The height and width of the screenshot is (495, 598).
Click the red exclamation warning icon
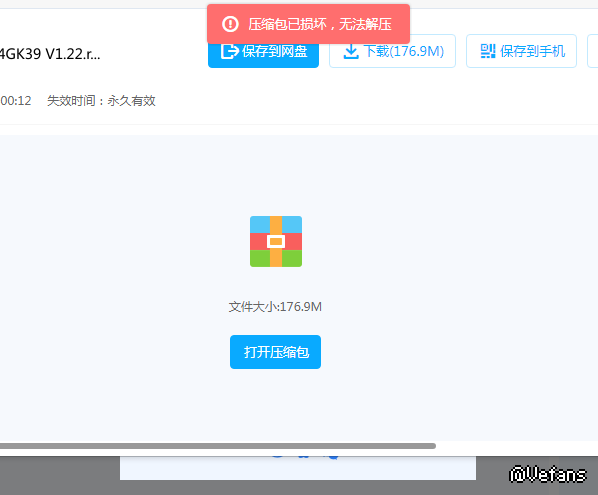point(230,24)
